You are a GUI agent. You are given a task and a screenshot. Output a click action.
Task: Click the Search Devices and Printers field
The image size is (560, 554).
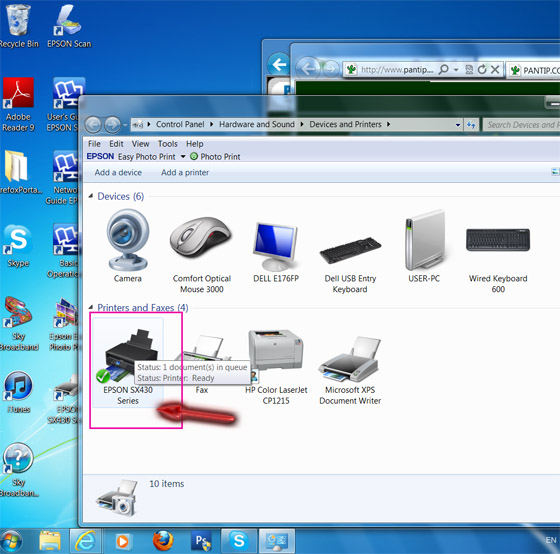pos(522,125)
